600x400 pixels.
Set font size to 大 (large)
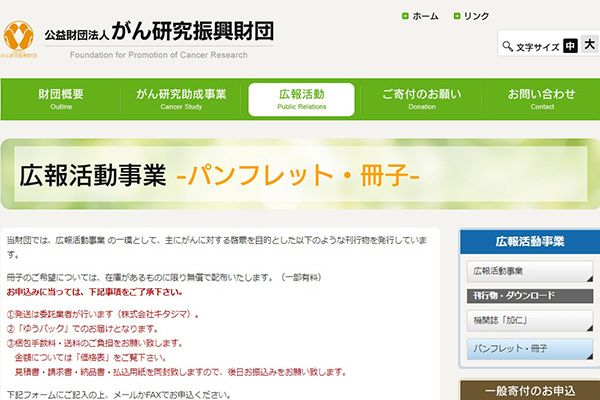pos(590,45)
